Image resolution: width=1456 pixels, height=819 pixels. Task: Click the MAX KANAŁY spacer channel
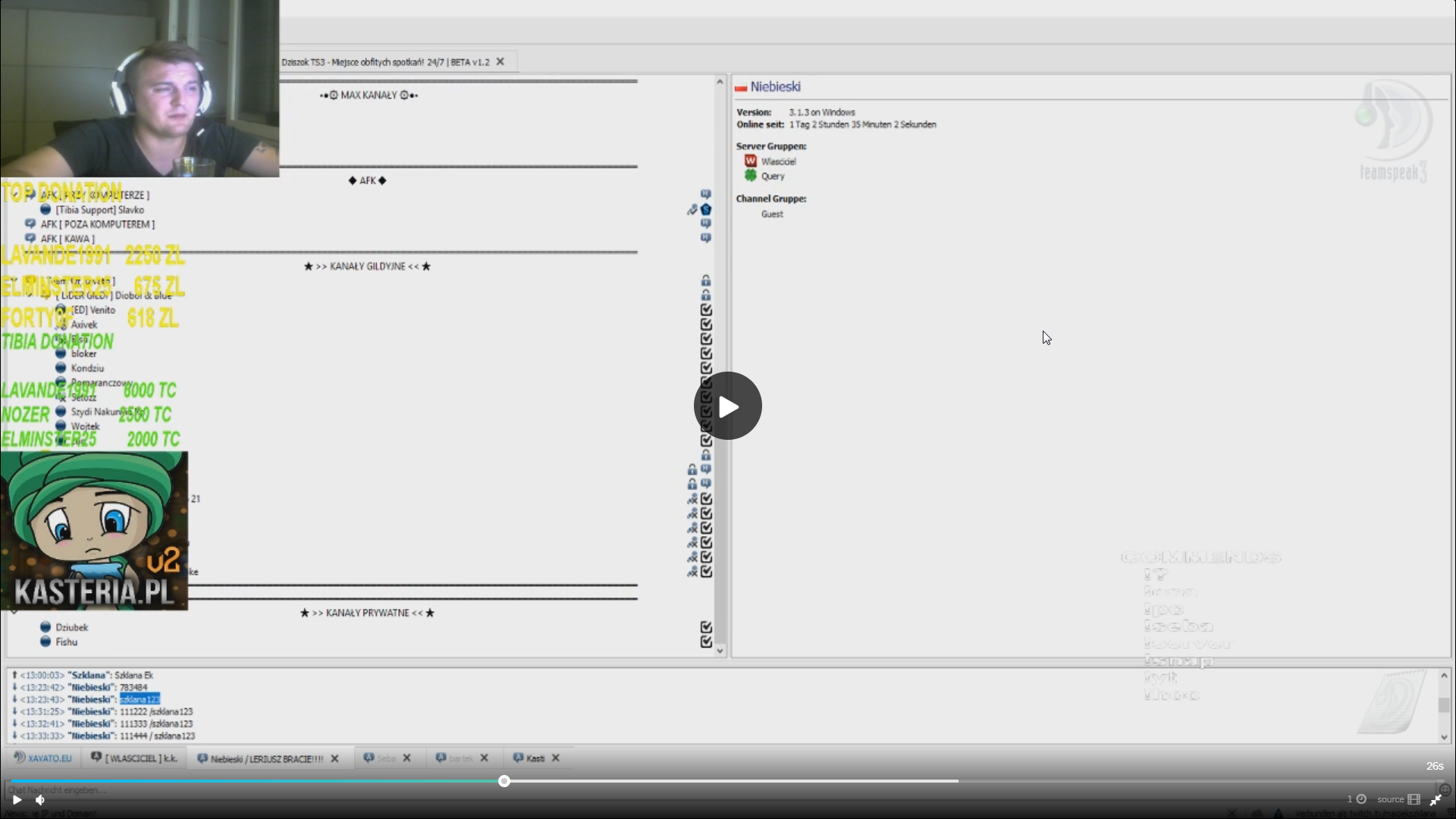pos(369,96)
